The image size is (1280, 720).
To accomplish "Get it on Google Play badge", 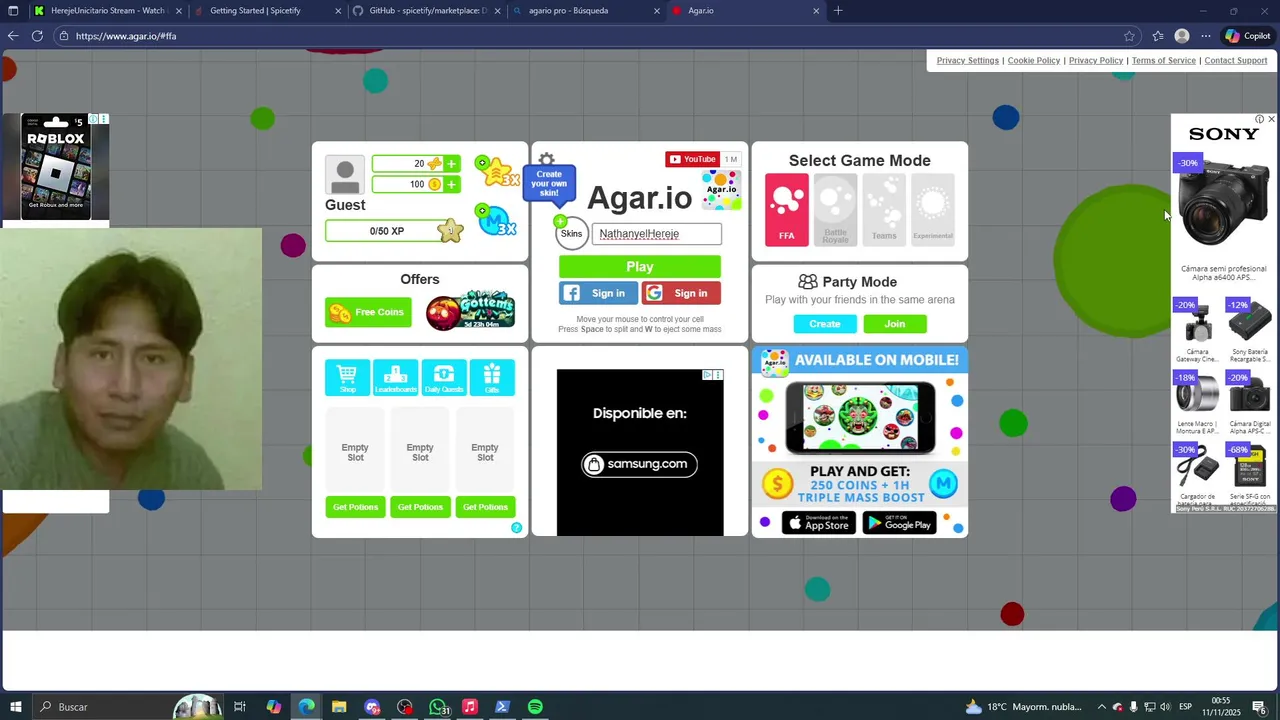I will pos(899,523).
